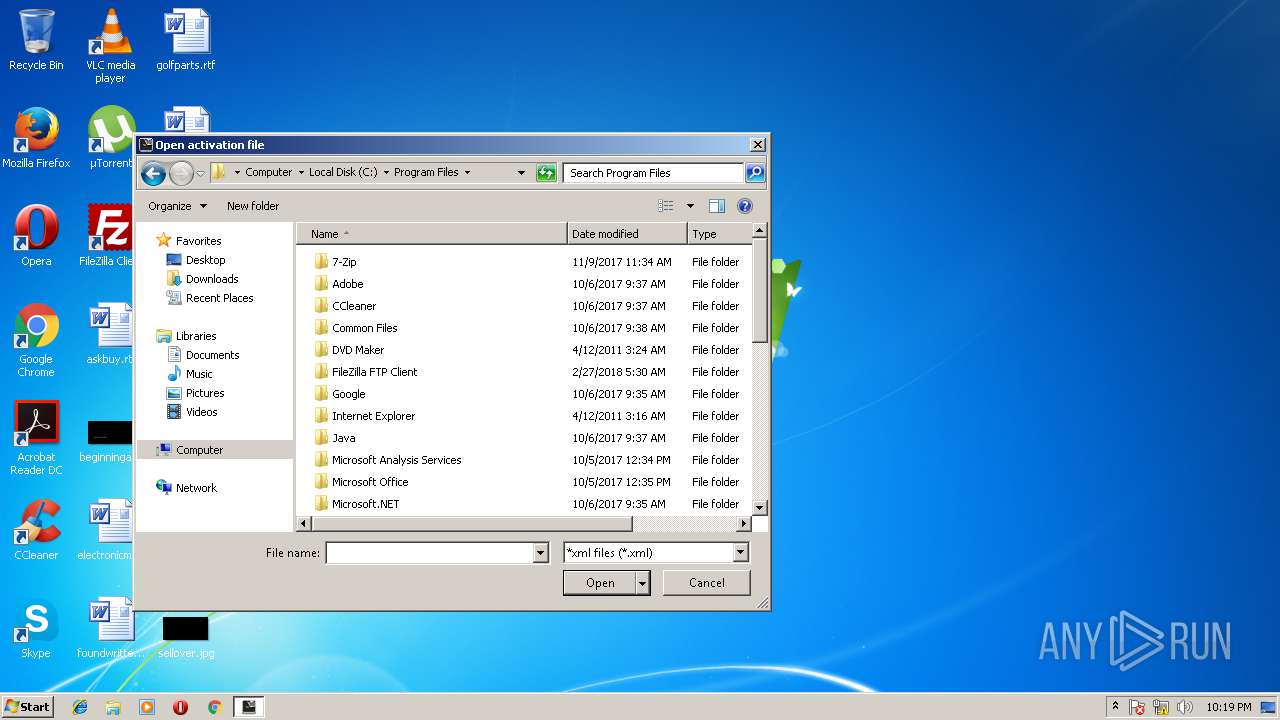Expand the Local Disk (C:) breadcrumb arrow
This screenshot has height=720, width=1280.
[x=386, y=173]
